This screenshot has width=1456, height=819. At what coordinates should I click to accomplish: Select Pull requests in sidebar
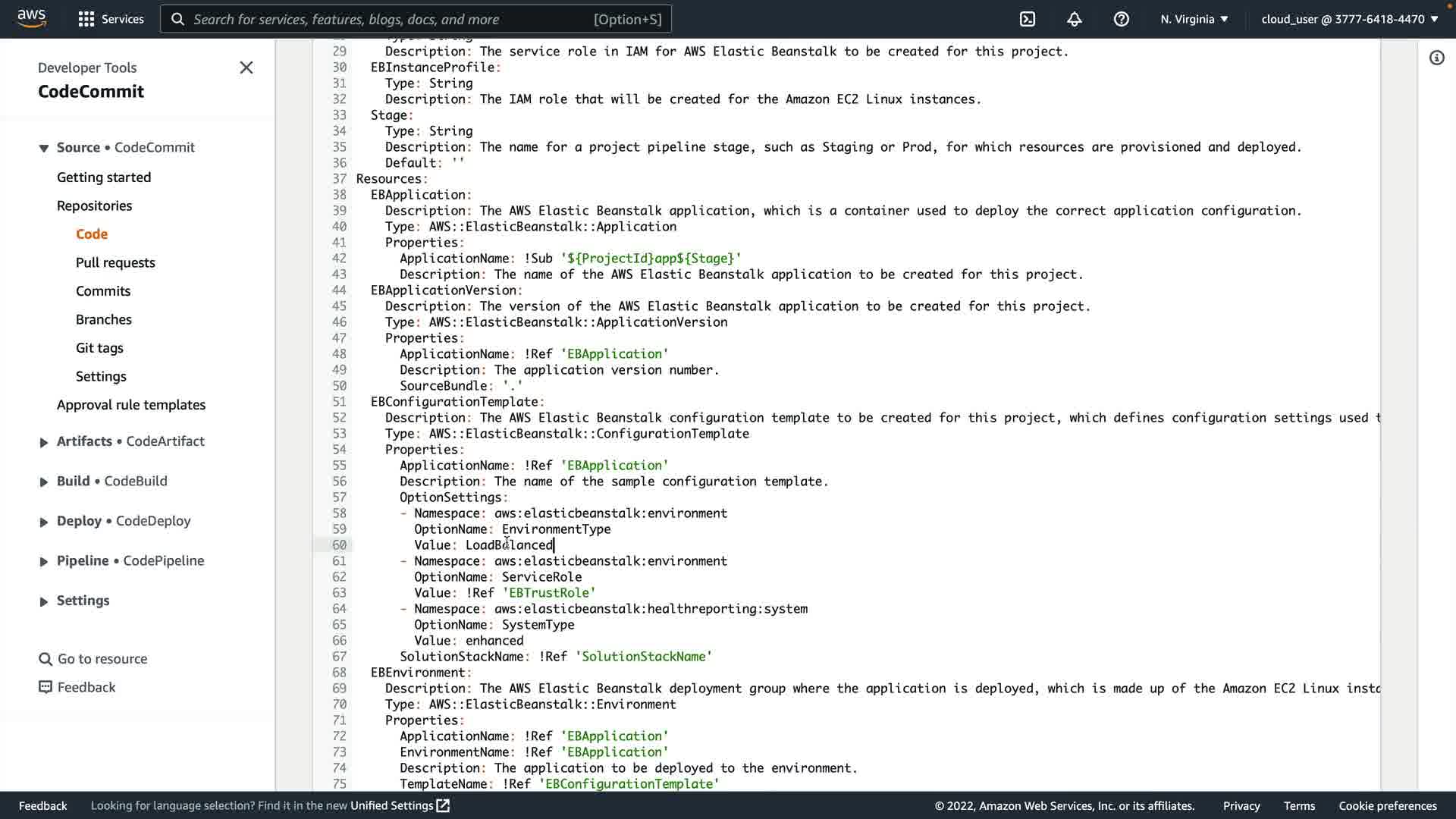pos(115,262)
